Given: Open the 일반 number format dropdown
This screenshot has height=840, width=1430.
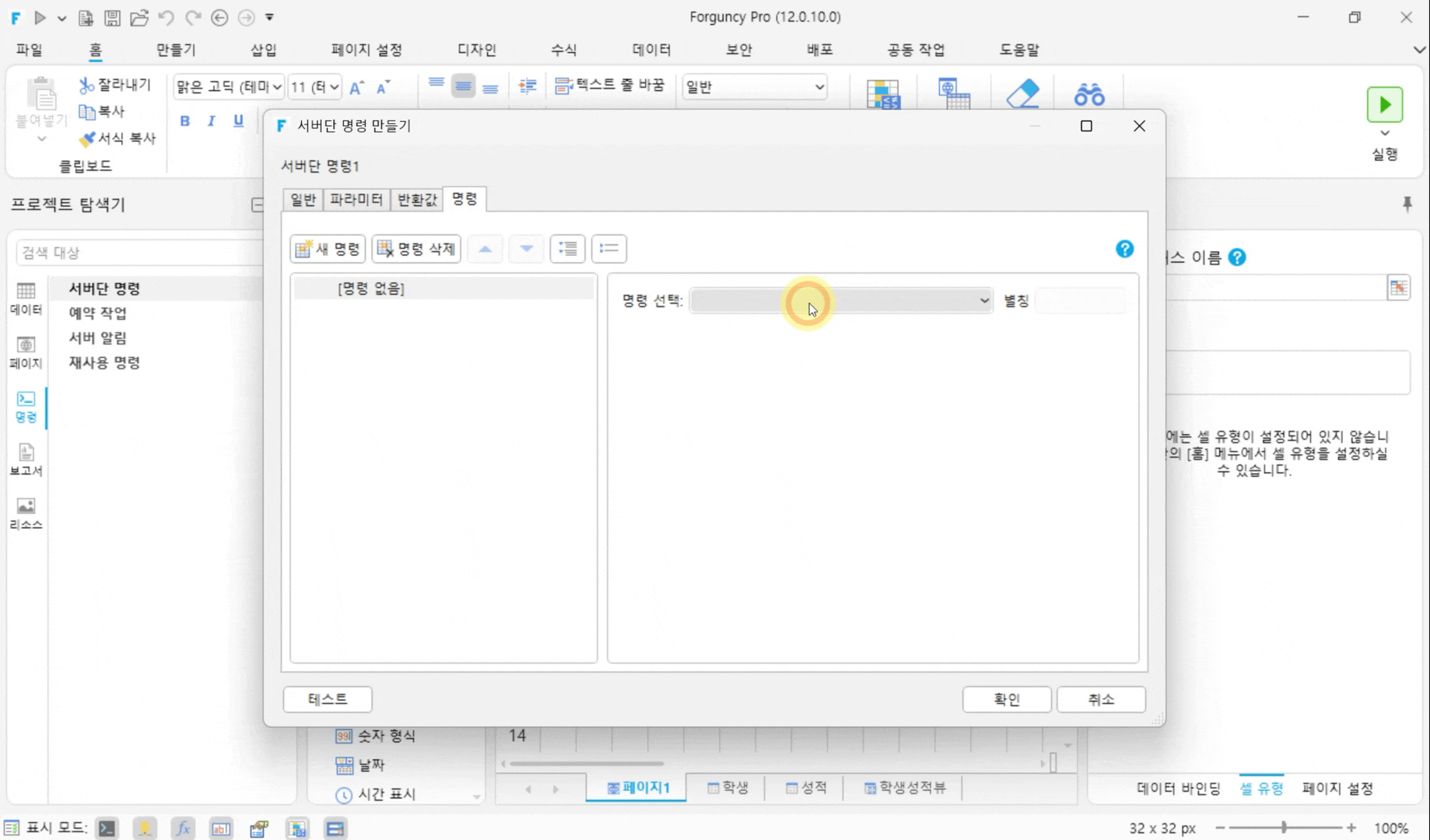Looking at the screenshot, I should [754, 87].
